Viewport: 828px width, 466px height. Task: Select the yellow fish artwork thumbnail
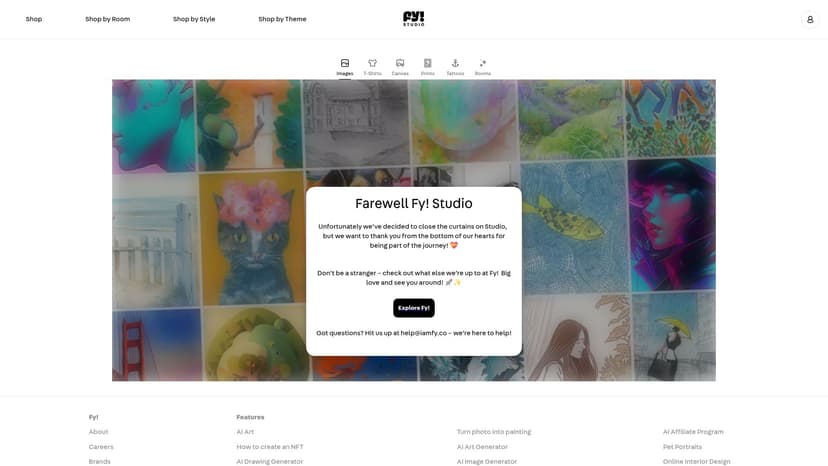point(574,227)
